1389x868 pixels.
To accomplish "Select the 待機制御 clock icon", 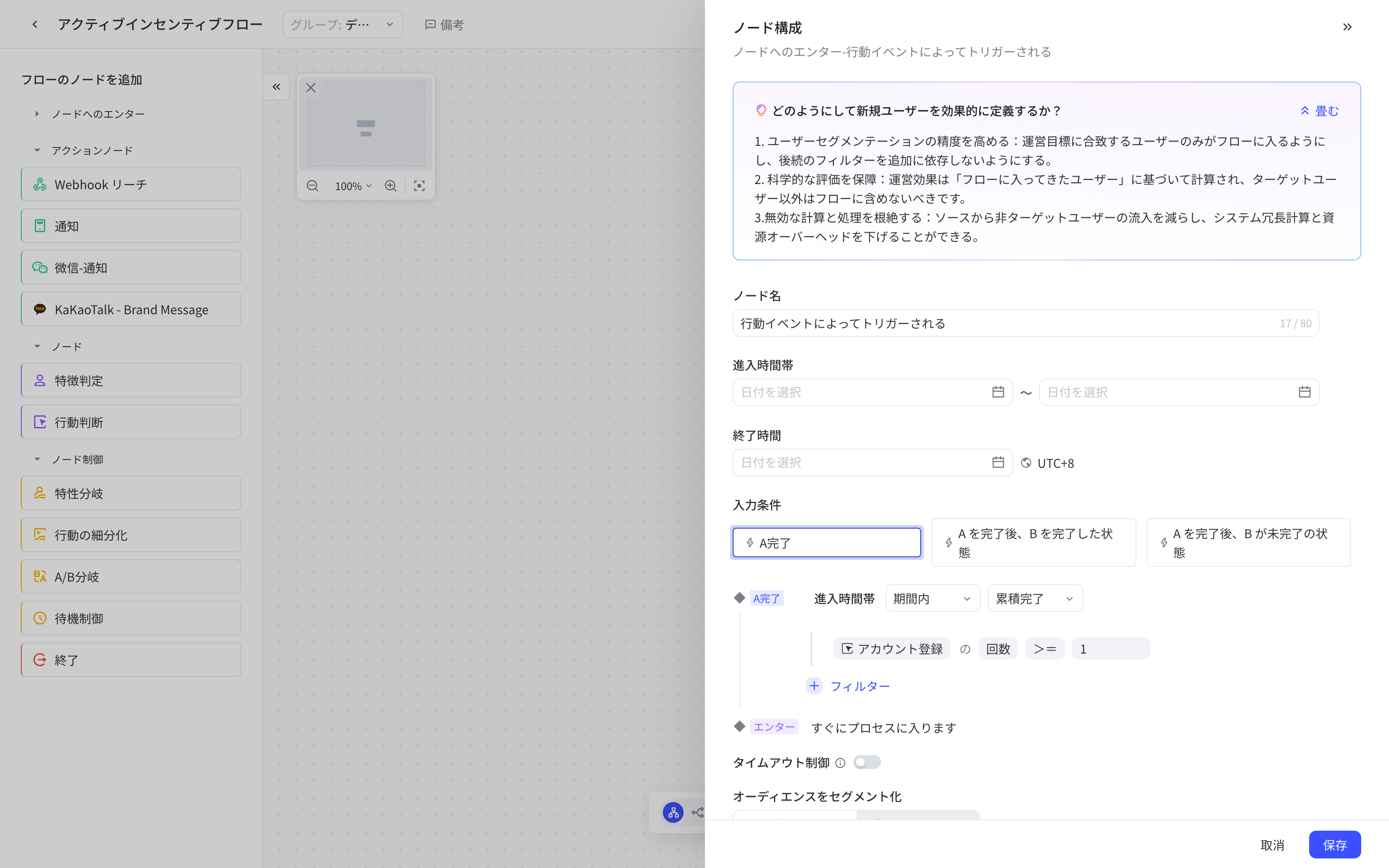I will pos(39,618).
